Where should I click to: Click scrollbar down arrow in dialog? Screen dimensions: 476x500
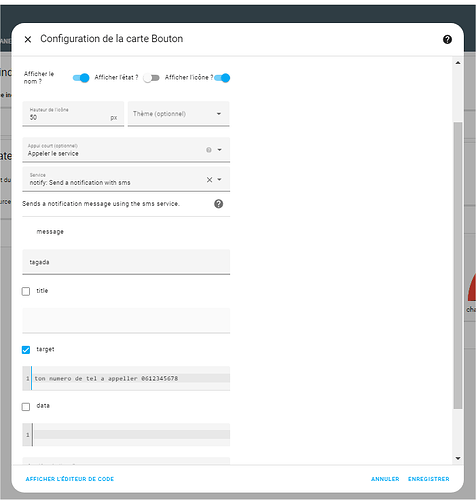coord(458,458)
